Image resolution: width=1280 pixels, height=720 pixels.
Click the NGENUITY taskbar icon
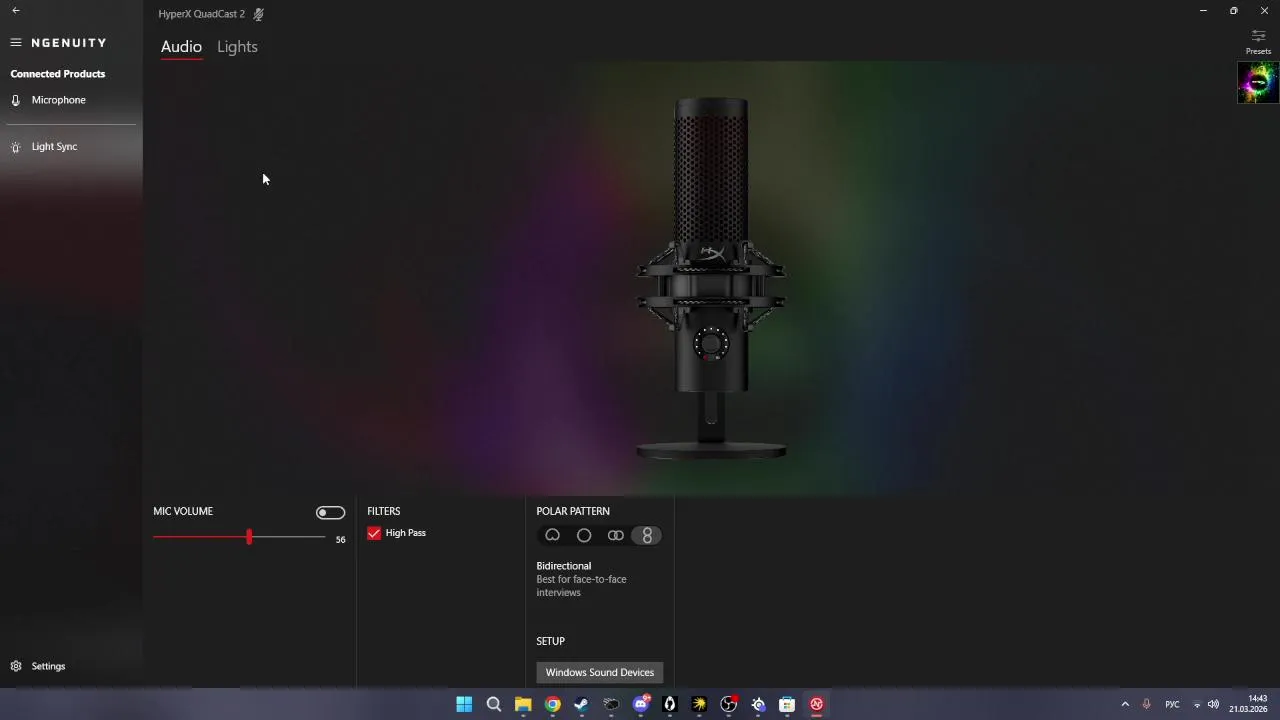pyautogui.click(x=816, y=704)
